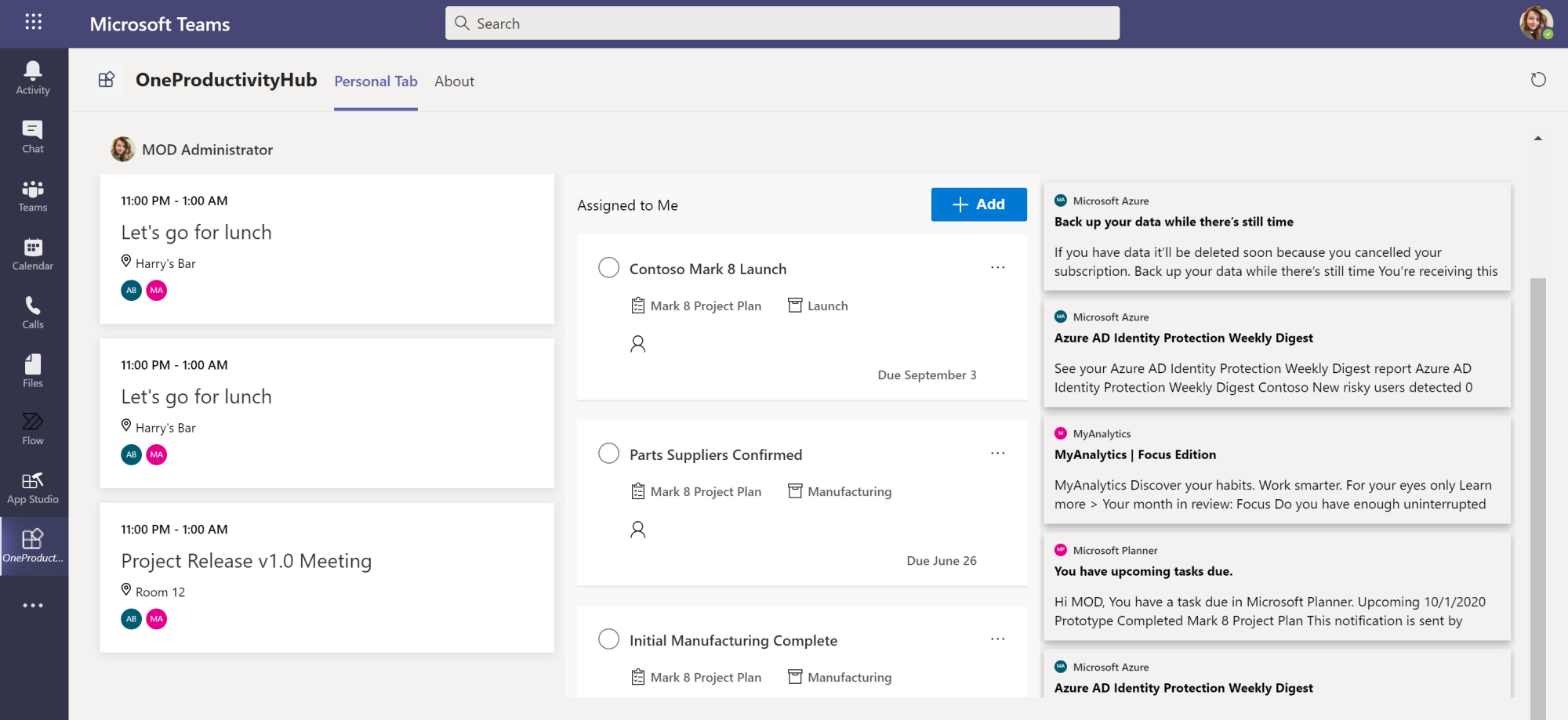Click assignee icon on Contoso Mark 8 Launch

point(638,344)
